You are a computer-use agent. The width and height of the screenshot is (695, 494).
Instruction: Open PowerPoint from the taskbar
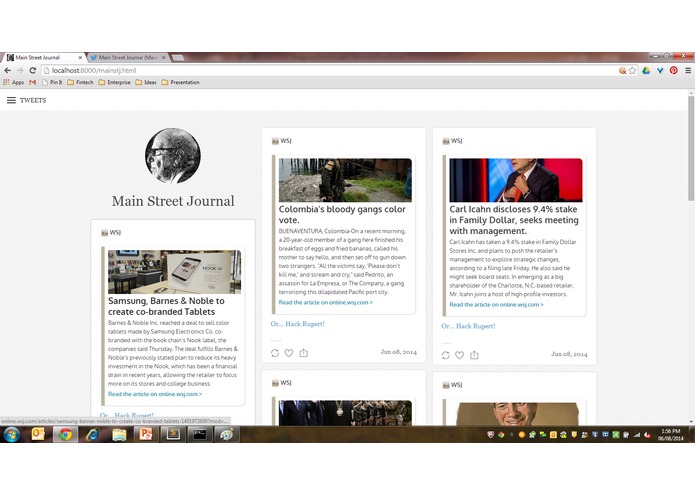(146, 435)
